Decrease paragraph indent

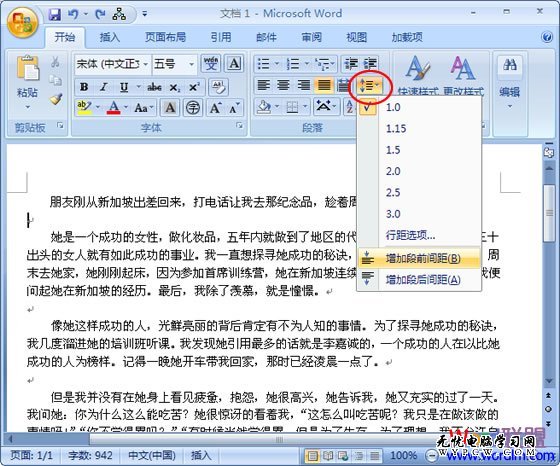(351, 64)
